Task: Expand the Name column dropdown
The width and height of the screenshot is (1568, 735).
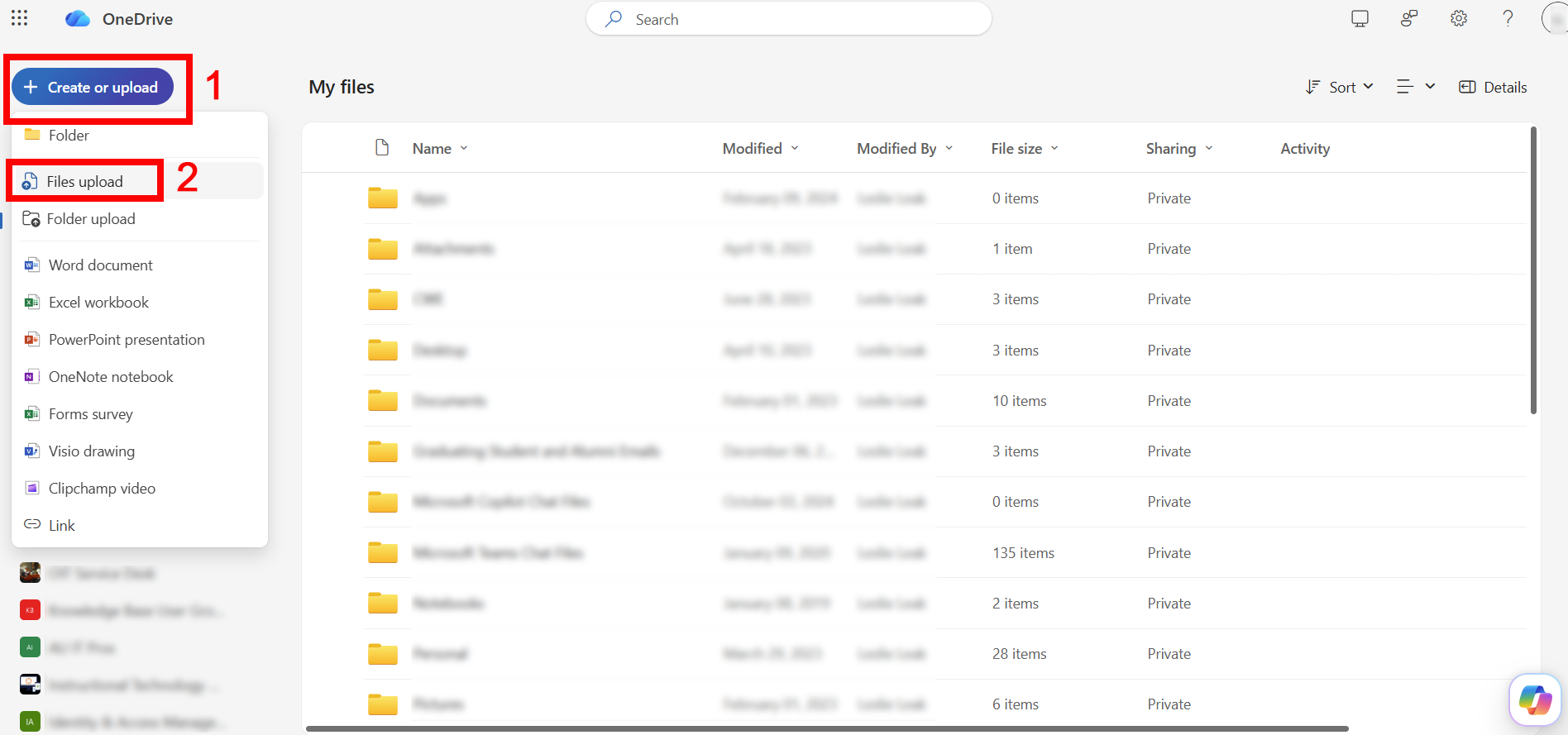Action: click(464, 148)
